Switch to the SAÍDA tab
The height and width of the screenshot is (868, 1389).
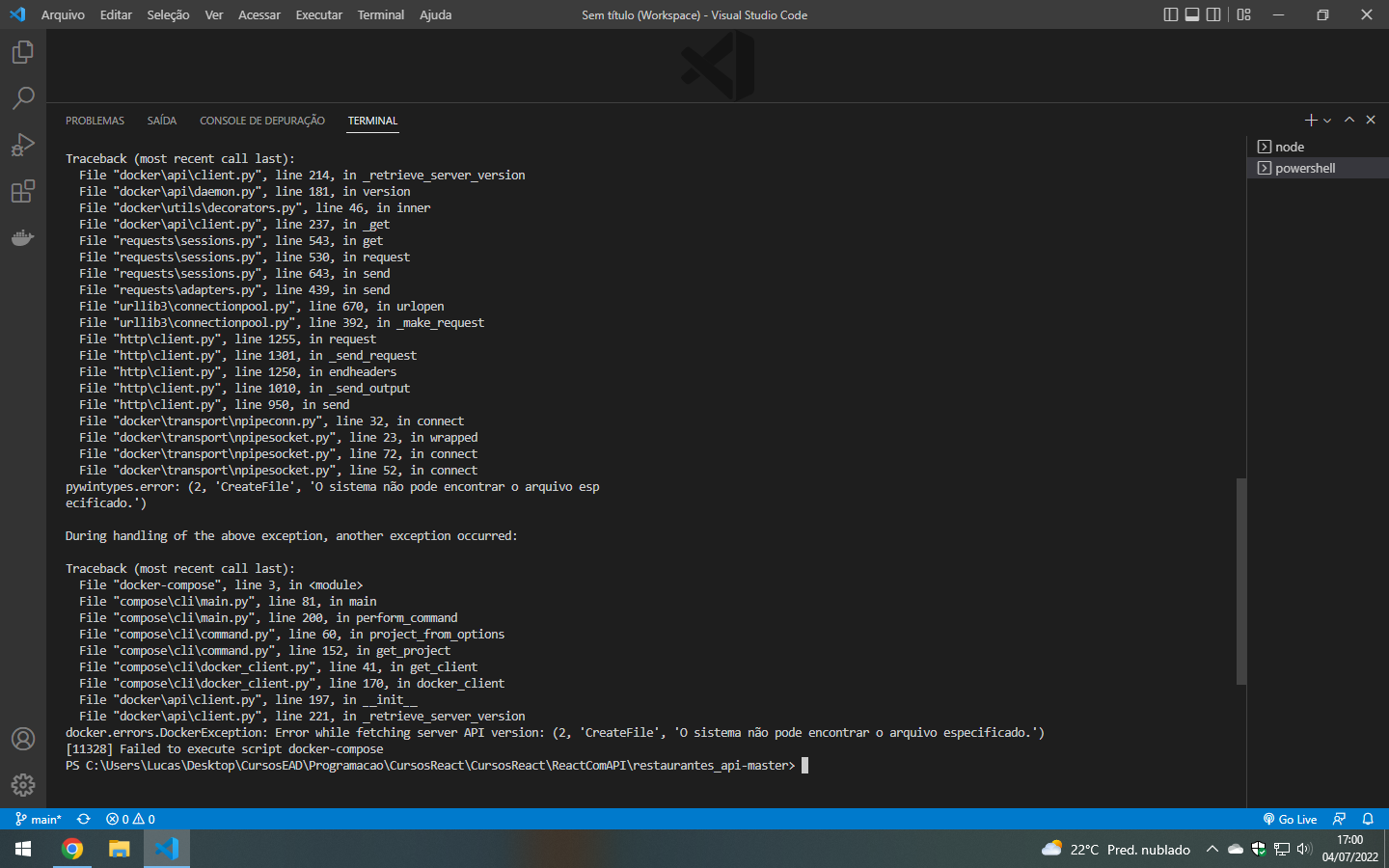162,121
